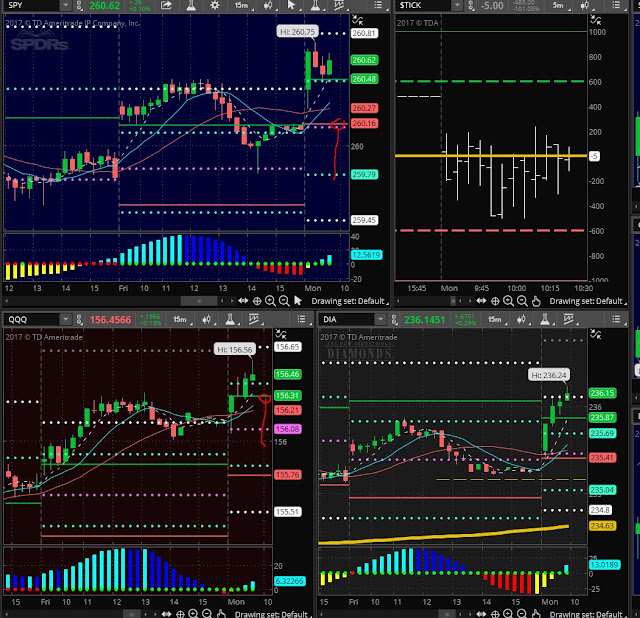This screenshot has width=640, height=618.
Task: Open Patterns icon in DIA toolbar
Action: [x=569, y=319]
